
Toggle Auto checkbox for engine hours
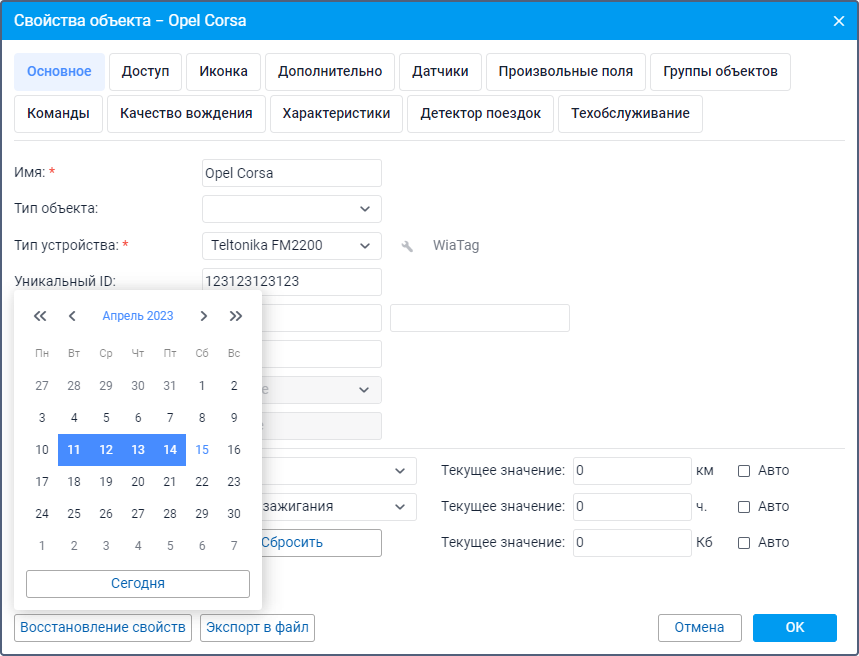pos(744,507)
